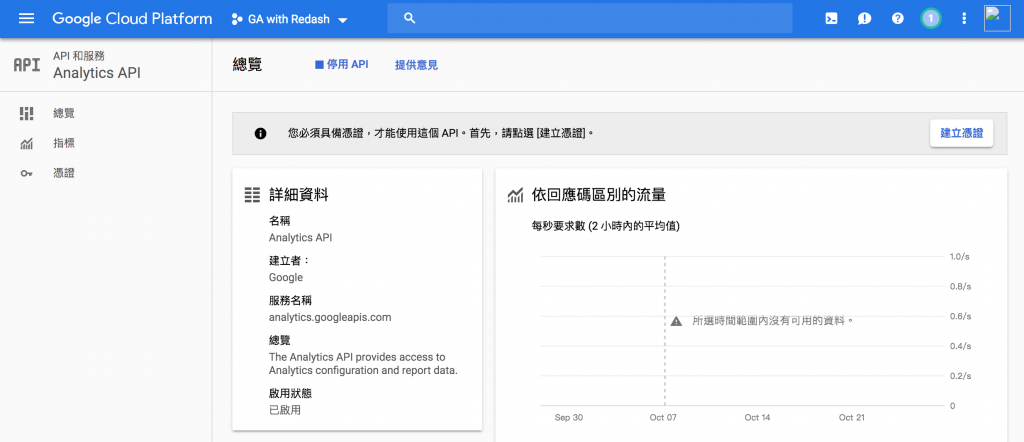
Task: Click the 依回應碼區別的流量 chart title
Action: [x=599, y=195]
